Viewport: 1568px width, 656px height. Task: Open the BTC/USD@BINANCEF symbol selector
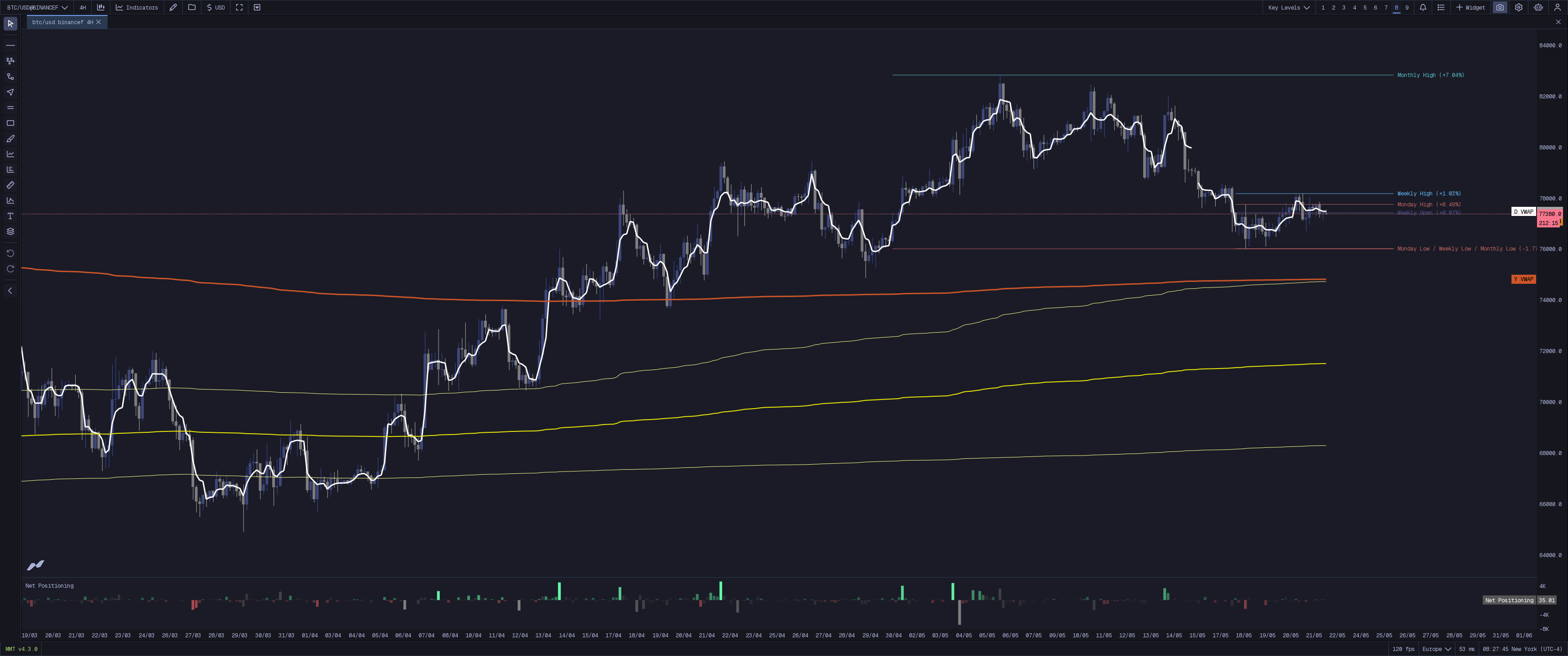(x=37, y=7)
